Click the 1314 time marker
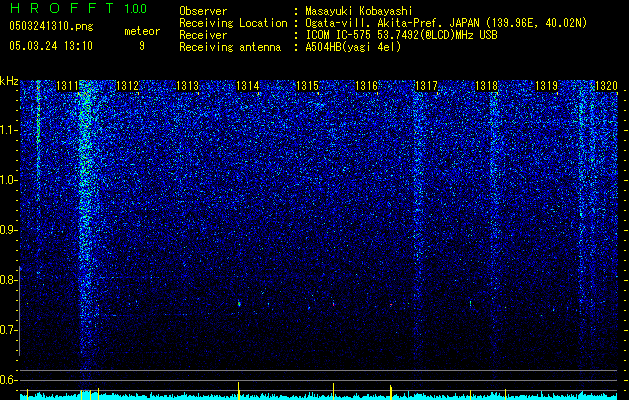Screen dimensions: 629x400 248,86
